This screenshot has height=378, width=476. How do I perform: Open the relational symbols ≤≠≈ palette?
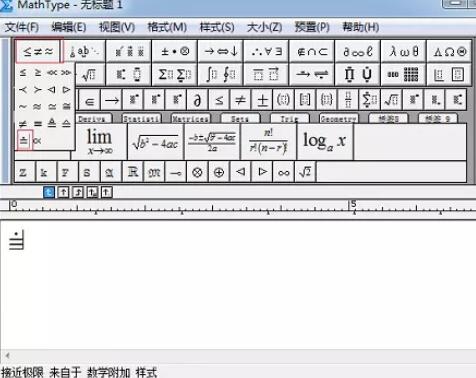coord(38,51)
